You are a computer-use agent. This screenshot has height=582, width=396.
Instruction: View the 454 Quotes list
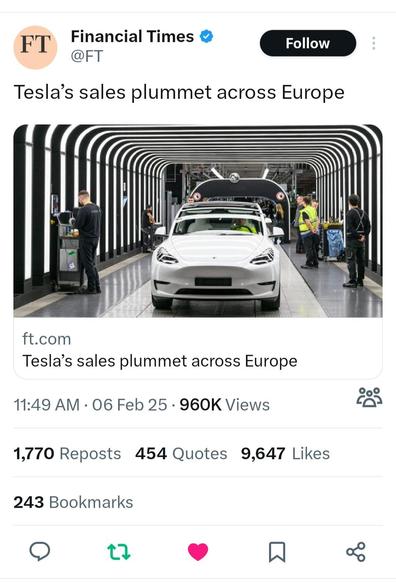coord(181,454)
